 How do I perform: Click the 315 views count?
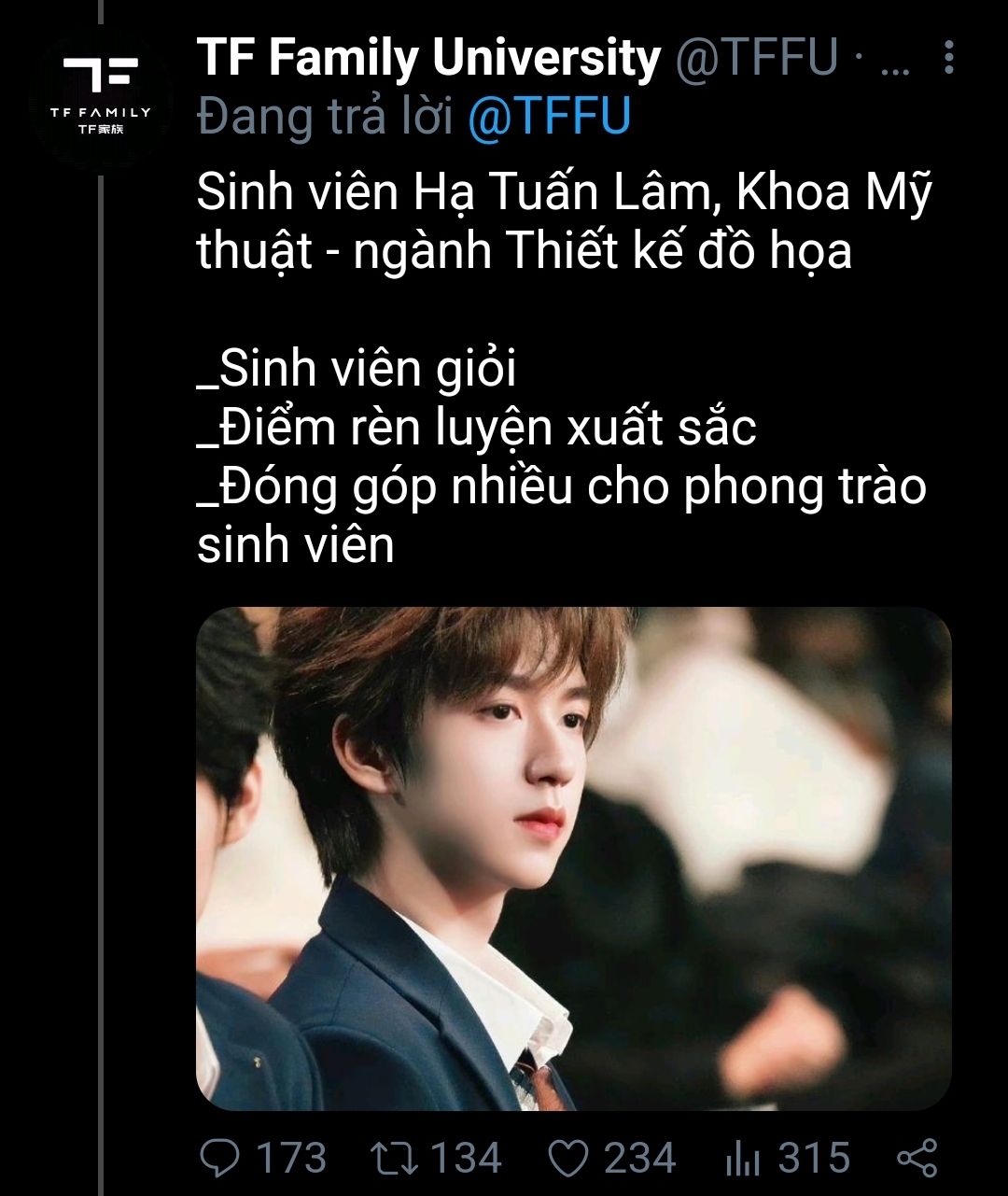(x=814, y=1159)
